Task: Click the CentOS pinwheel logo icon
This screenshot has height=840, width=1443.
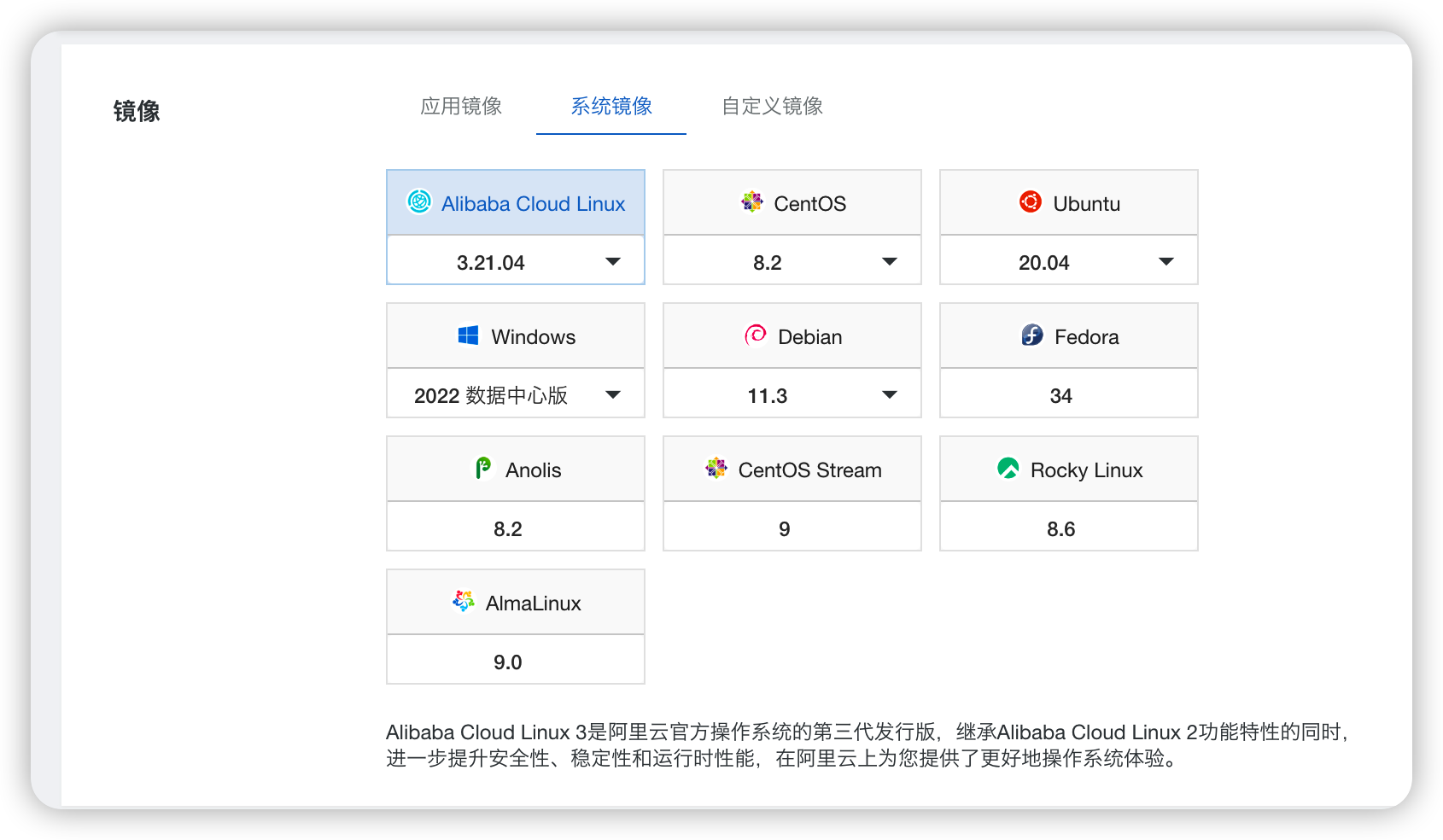Action: tap(752, 201)
